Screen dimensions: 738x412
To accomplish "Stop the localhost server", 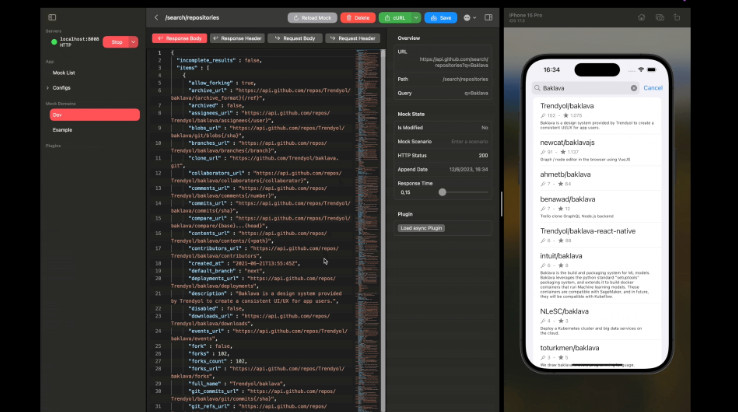I will tap(116, 42).
